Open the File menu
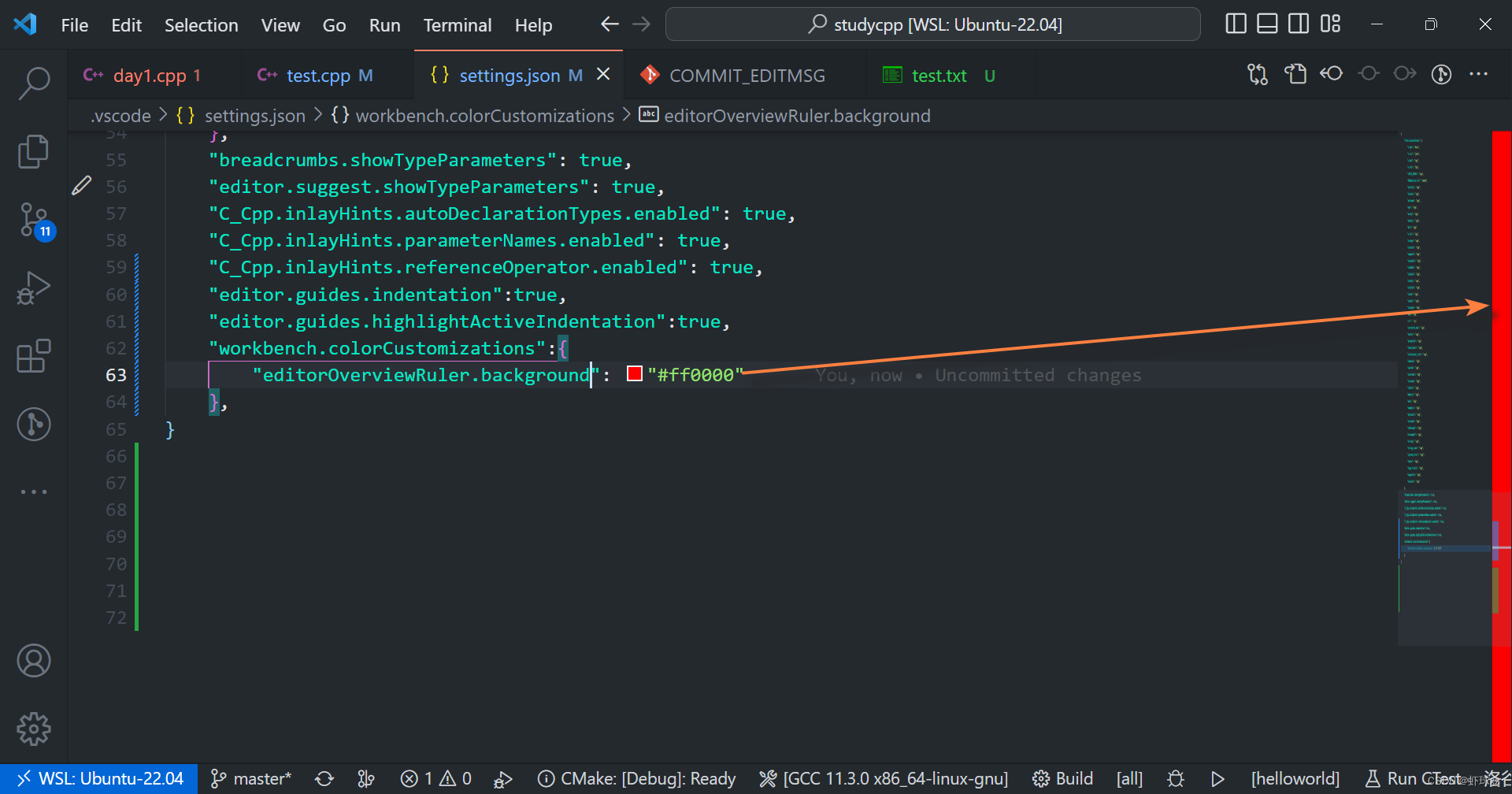The width and height of the screenshot is (1512, 794). pyautogui.click(x=75, y=25)
